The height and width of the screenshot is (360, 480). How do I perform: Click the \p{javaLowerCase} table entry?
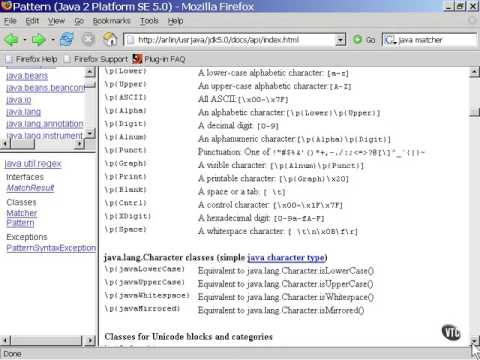click(x=144, y=269)
